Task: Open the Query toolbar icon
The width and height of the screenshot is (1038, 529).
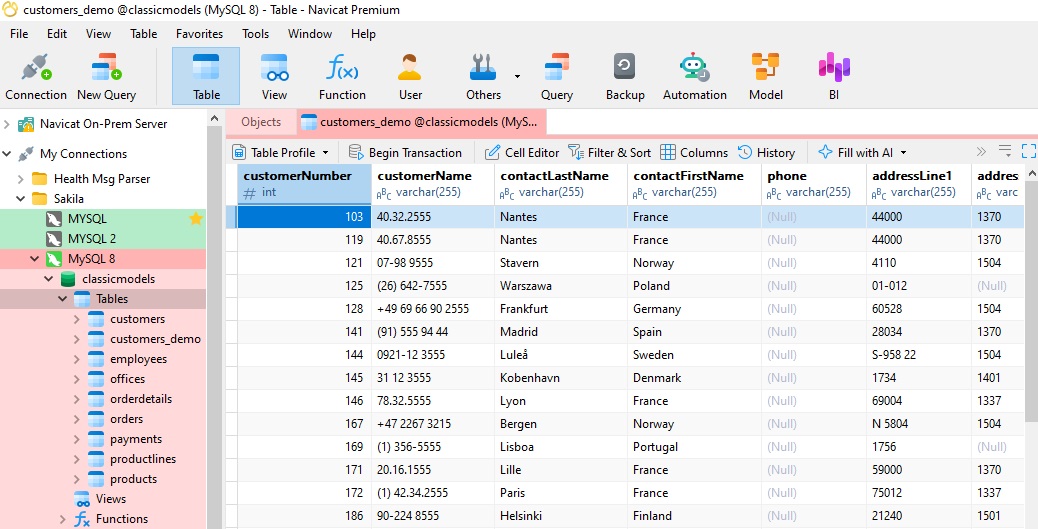Action: pos(557,76)
